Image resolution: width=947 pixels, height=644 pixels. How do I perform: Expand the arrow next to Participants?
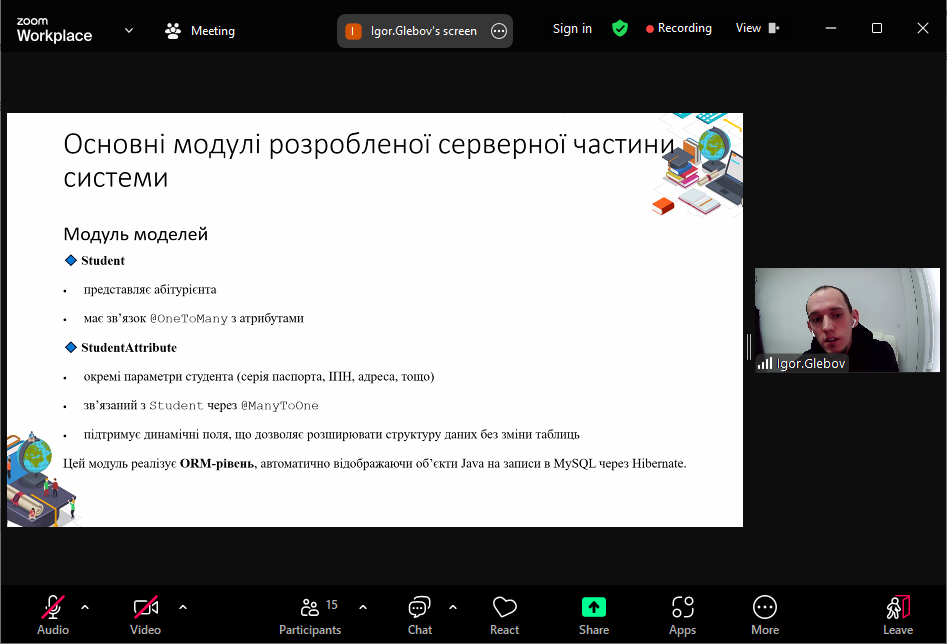(x=363, y=607)
